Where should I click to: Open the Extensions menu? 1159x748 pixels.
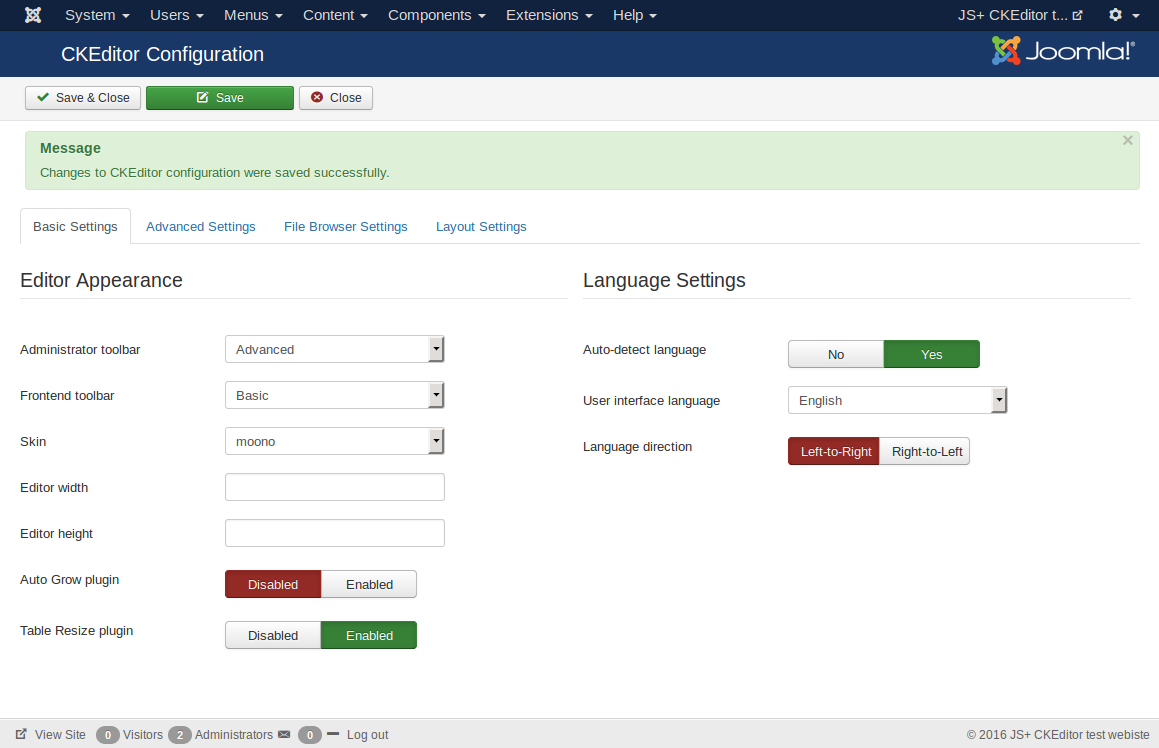coord(548,15)
